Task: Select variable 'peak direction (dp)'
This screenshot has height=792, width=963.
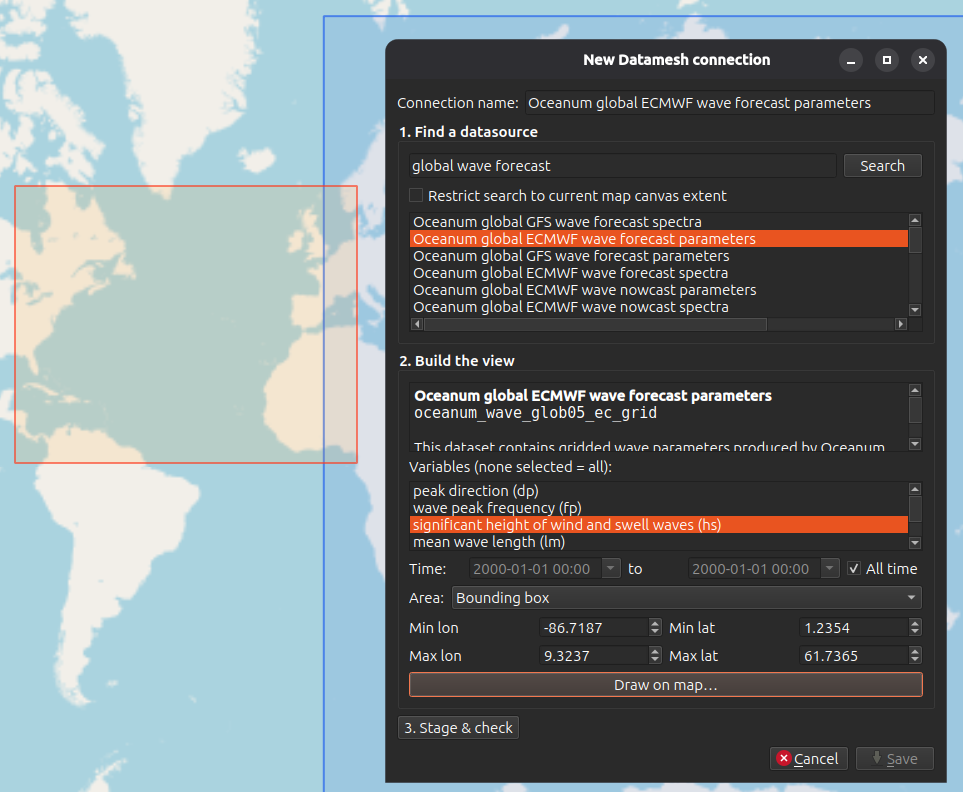Action: click(659, 491)
